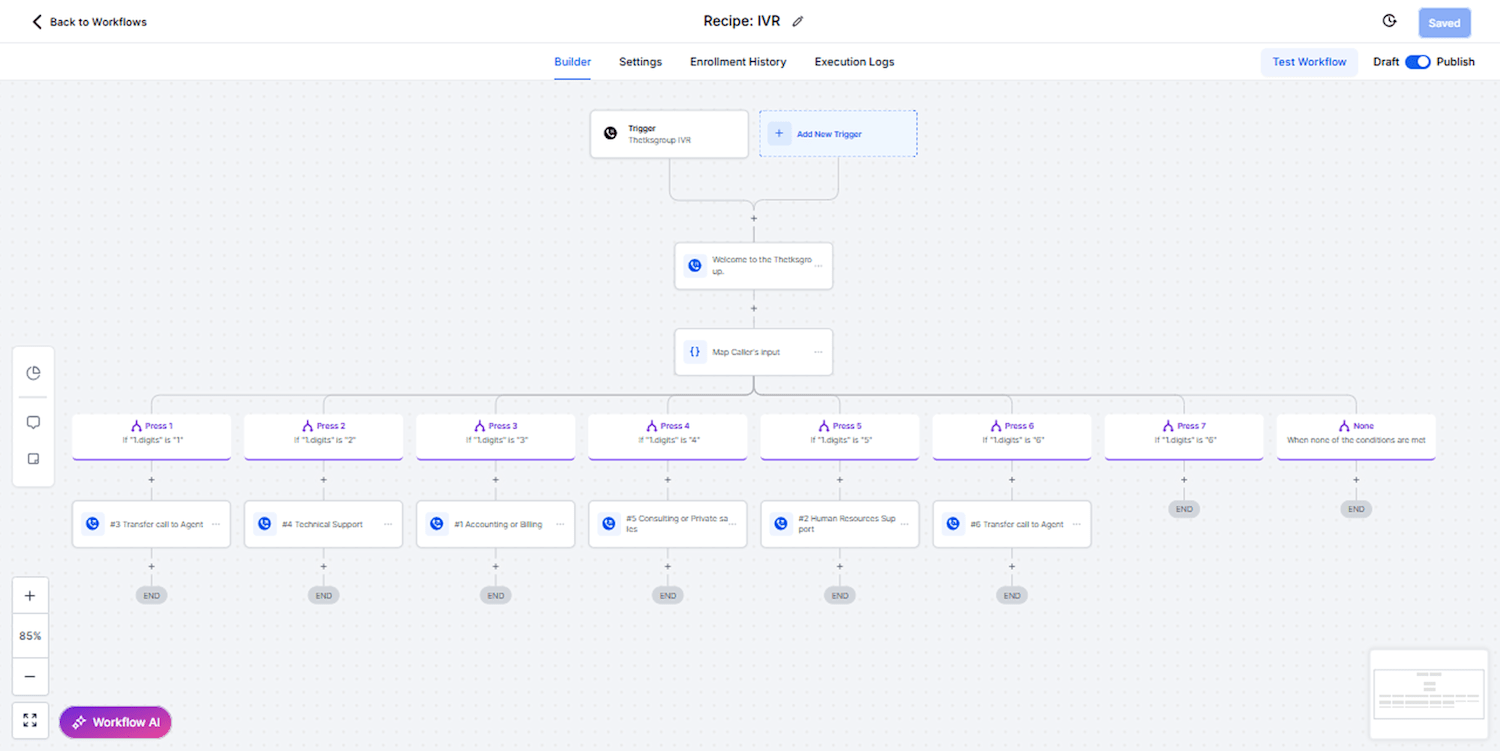Select the Press 3 branch condition
The height and width of the screenshot is (751, 1500).
coord(496,435)
